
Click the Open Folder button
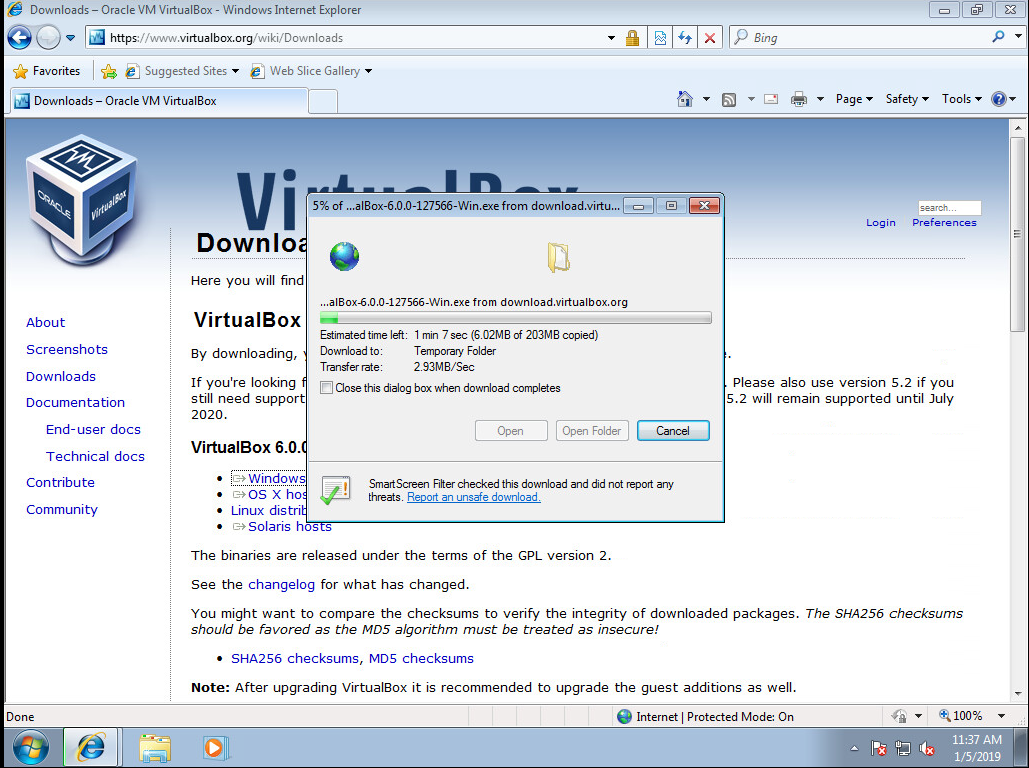[x=591, y=431]
